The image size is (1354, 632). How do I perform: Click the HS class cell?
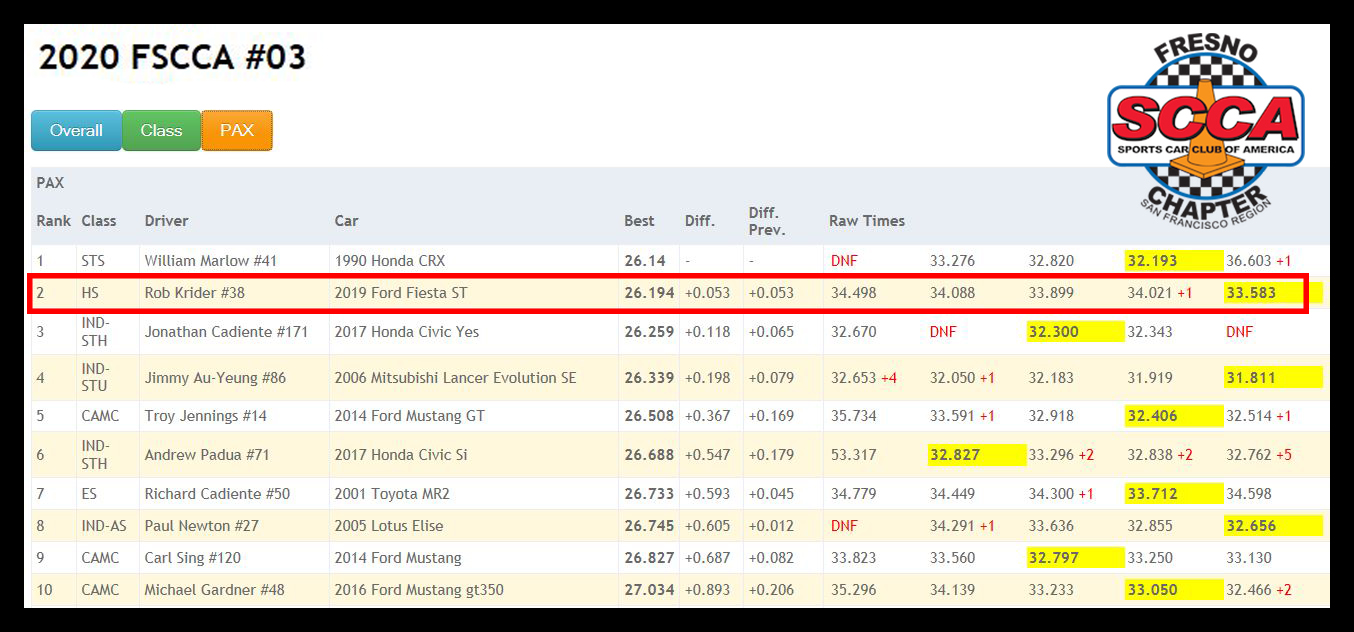[91, 293]
